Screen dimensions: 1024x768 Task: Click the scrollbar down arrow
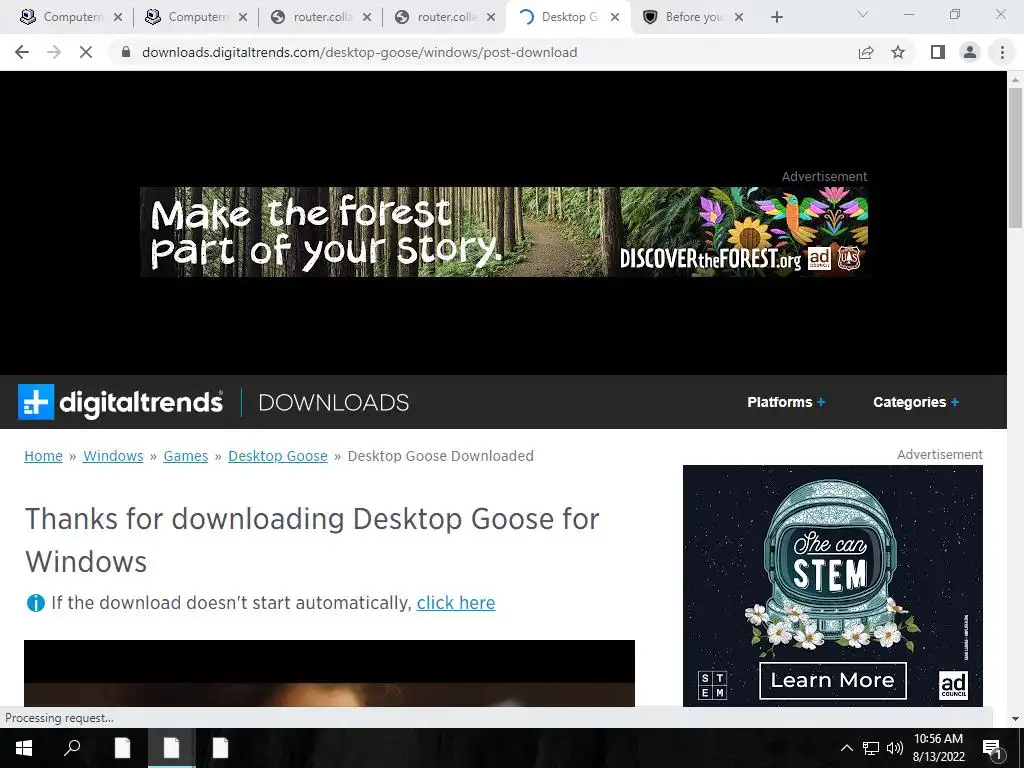point(1015,719)
